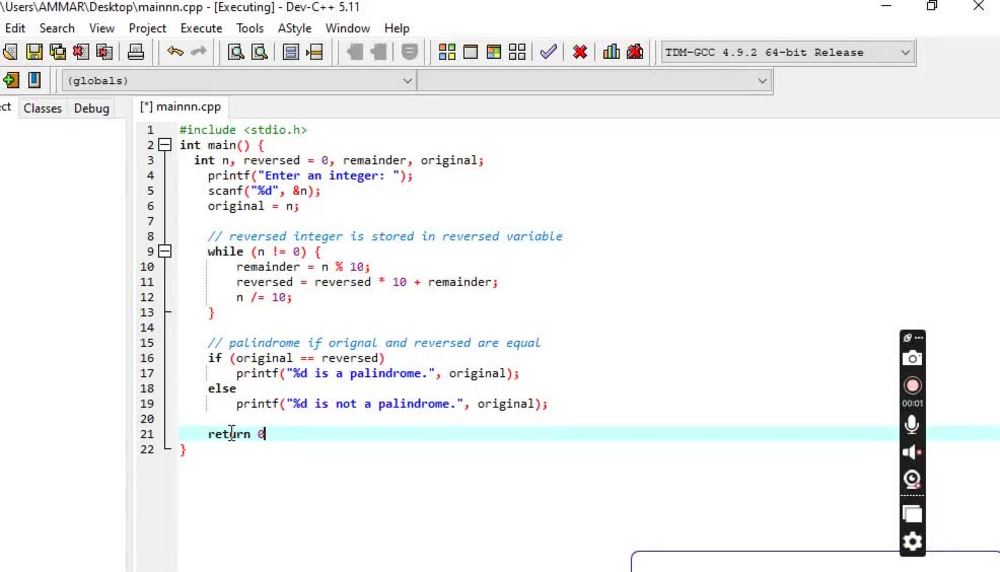Click the Compile & Run icon
Image resolution: width=1000 pixels, height=572 pixels.
tap(494, 52)
